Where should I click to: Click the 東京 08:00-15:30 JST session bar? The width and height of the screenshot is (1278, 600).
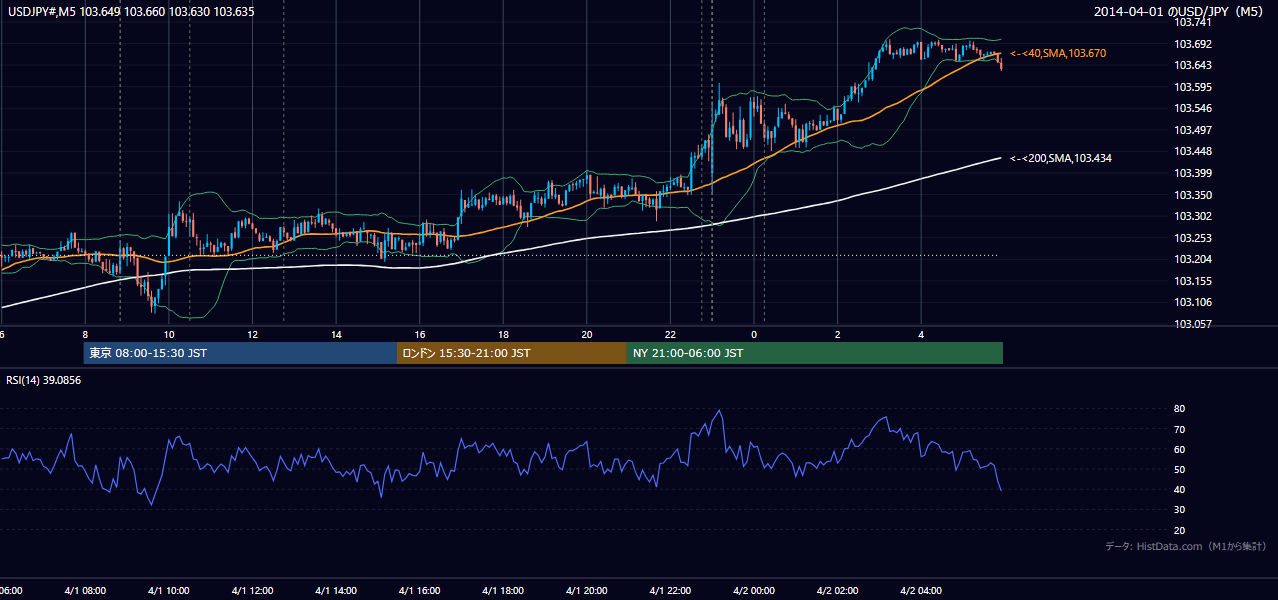pyautogui.click(x=240, y=353)
